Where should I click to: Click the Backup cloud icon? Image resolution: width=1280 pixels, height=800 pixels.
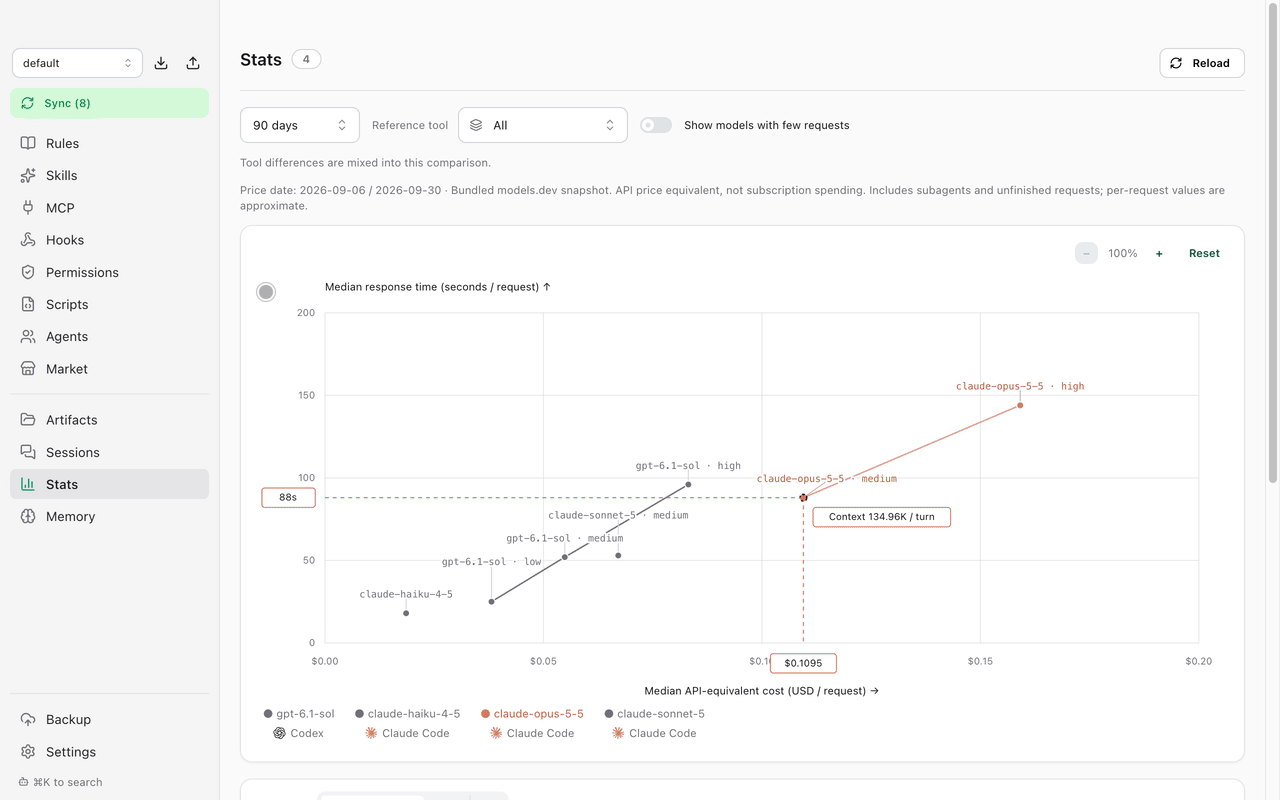pos(28,719)
